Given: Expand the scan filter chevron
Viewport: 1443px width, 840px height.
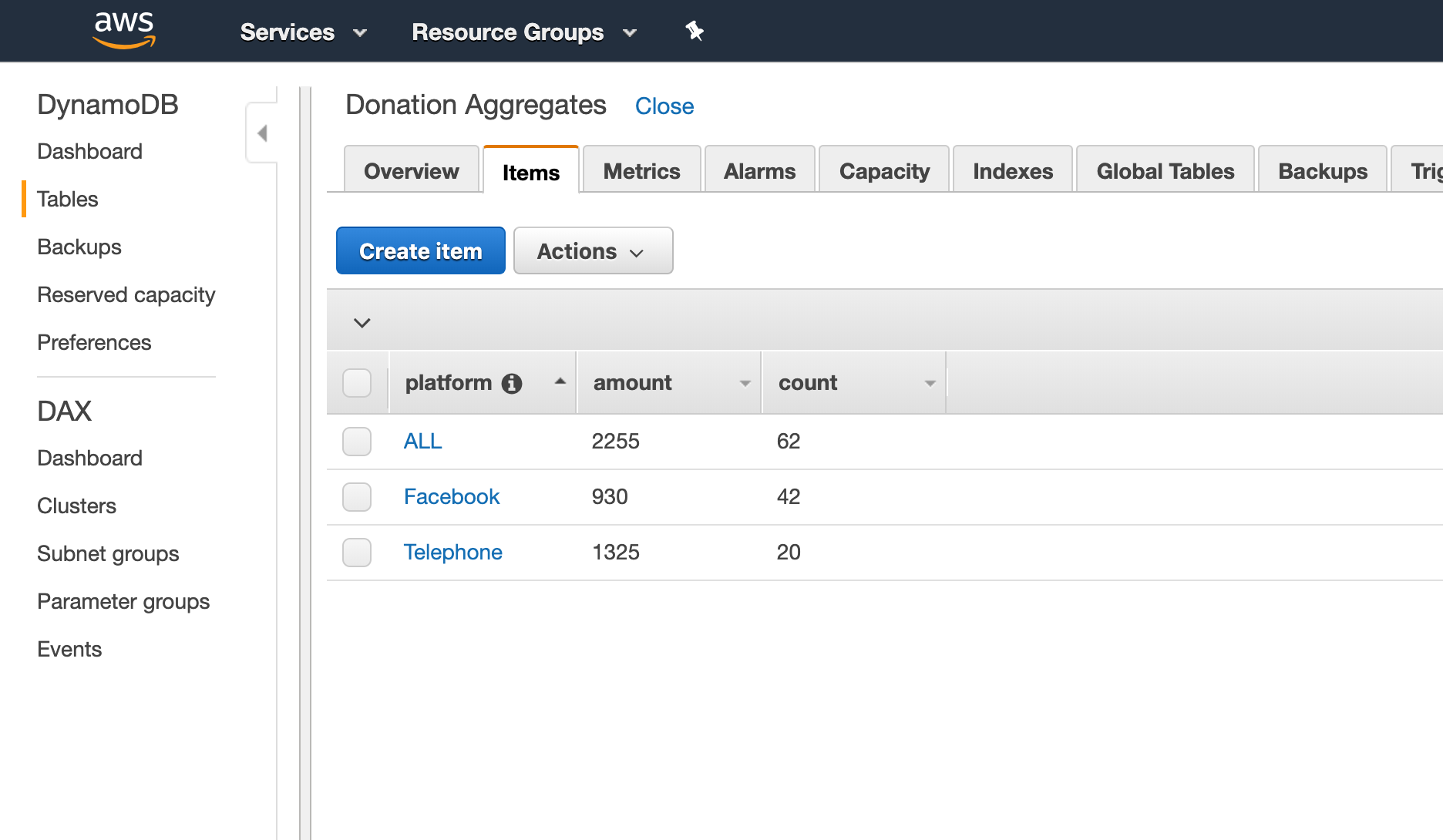Looking at the screenshot, I should (x=362, y=322).
